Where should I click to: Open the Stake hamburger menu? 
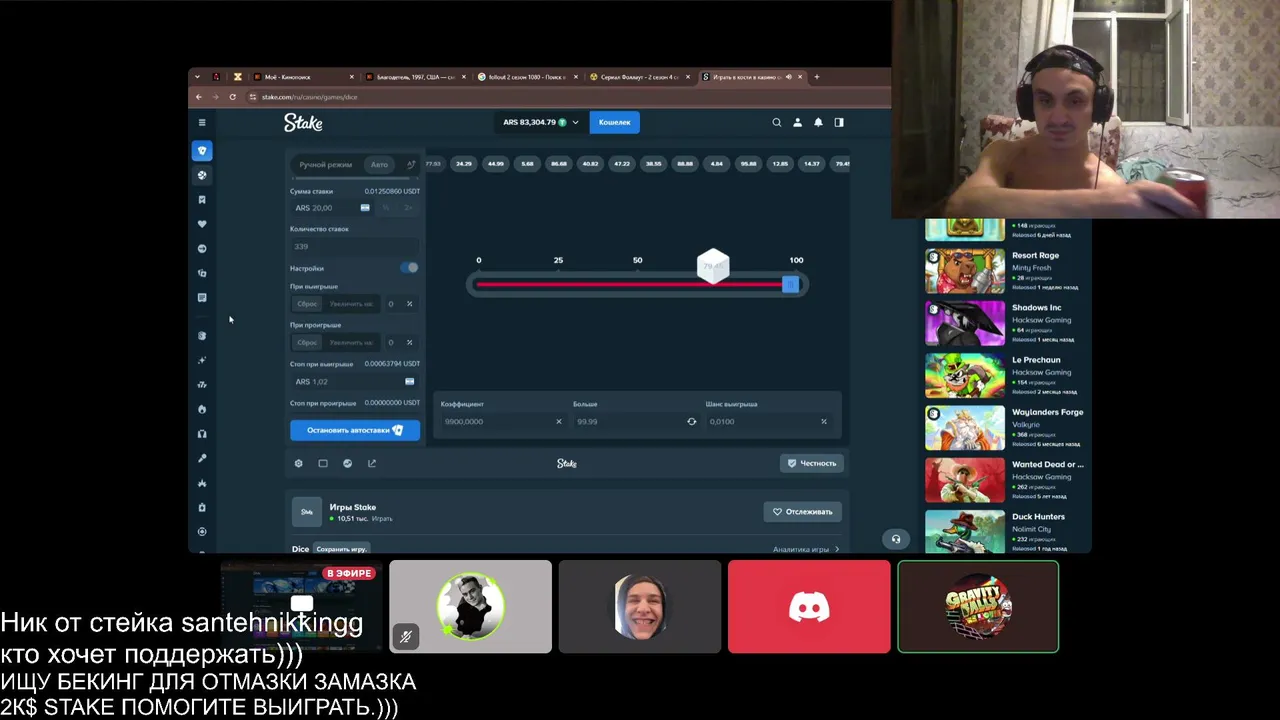[x=202, y=122]
